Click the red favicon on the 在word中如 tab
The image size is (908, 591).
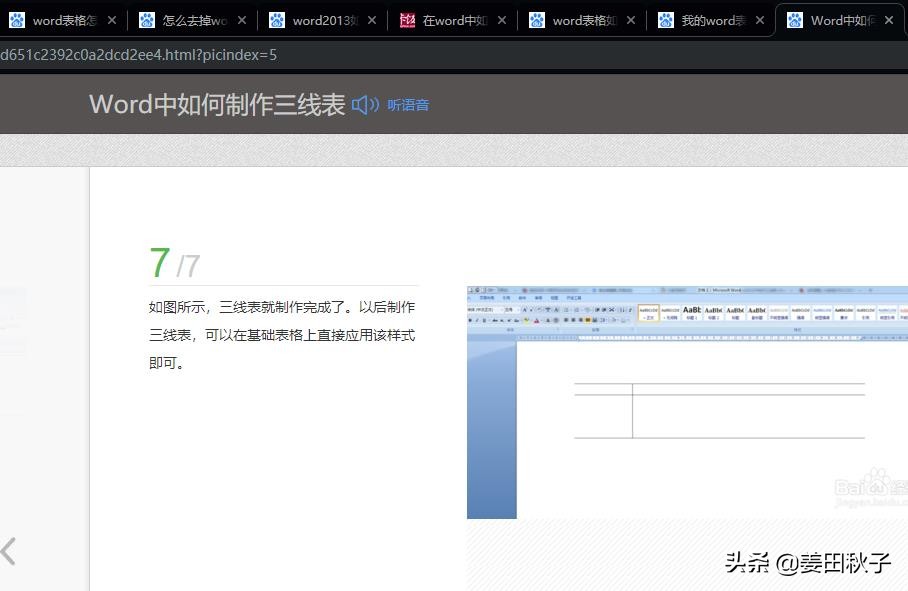405,19
